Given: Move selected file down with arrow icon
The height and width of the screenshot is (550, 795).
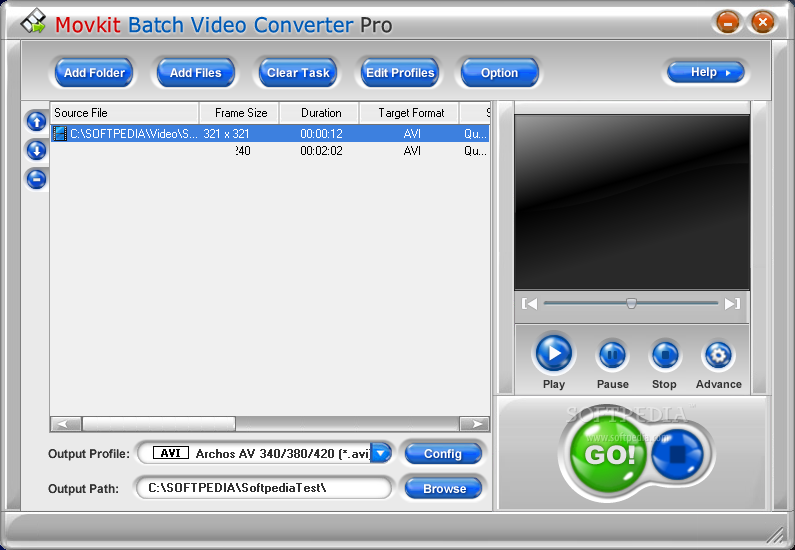Looking at the screenshot, I should 37,150.
